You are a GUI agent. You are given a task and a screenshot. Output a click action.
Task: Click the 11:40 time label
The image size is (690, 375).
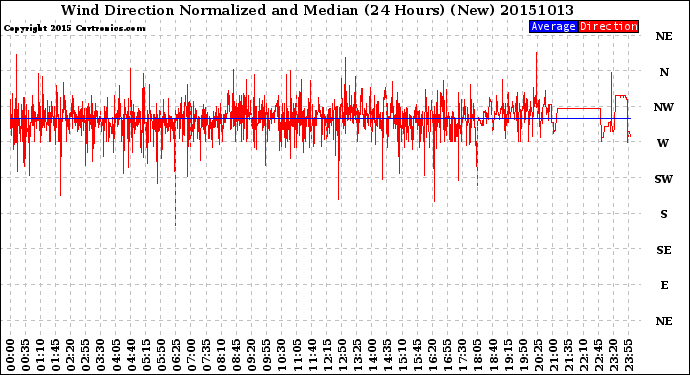(x=312, y=355)
